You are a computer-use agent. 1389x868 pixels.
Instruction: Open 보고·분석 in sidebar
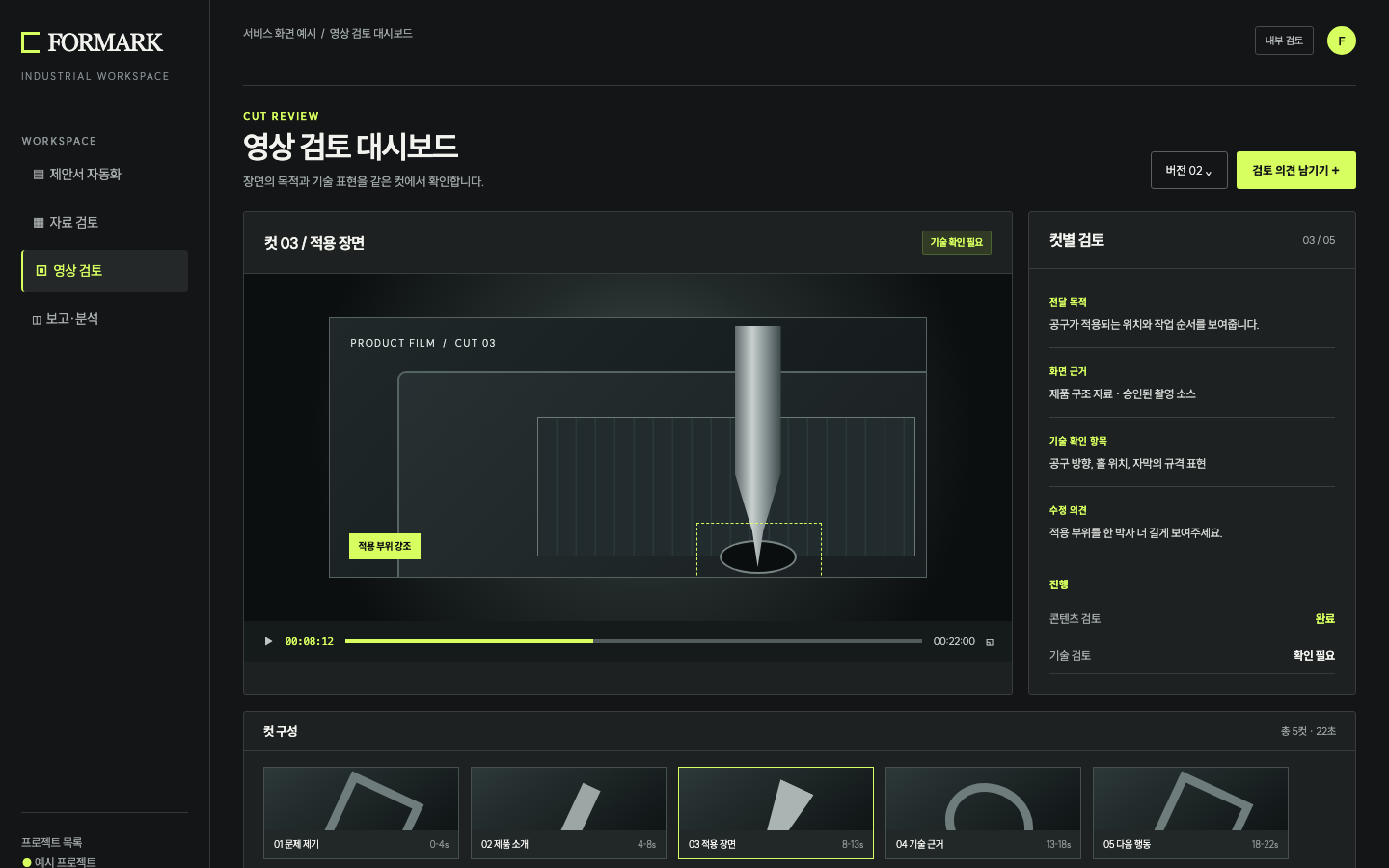coord(104,319)
